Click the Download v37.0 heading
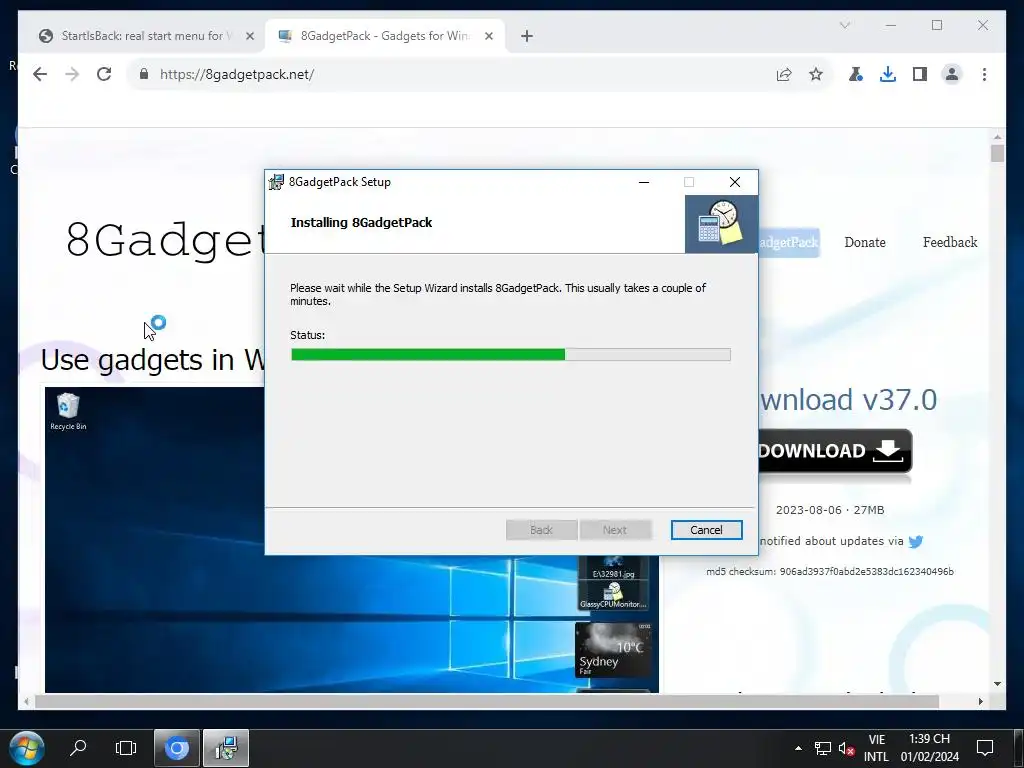Viewport: 1024px width, 768px height. coord(848,400)
